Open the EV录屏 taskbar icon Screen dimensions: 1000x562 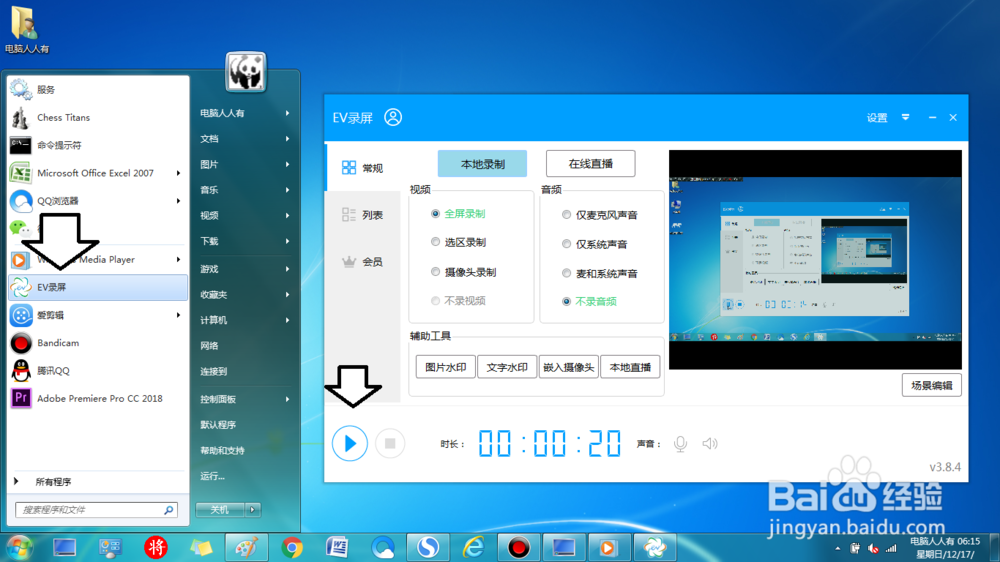(654, 548)
